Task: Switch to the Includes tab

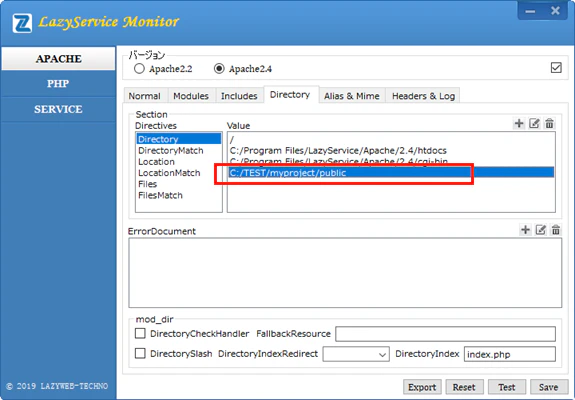Action: click(x=239, y=96)
